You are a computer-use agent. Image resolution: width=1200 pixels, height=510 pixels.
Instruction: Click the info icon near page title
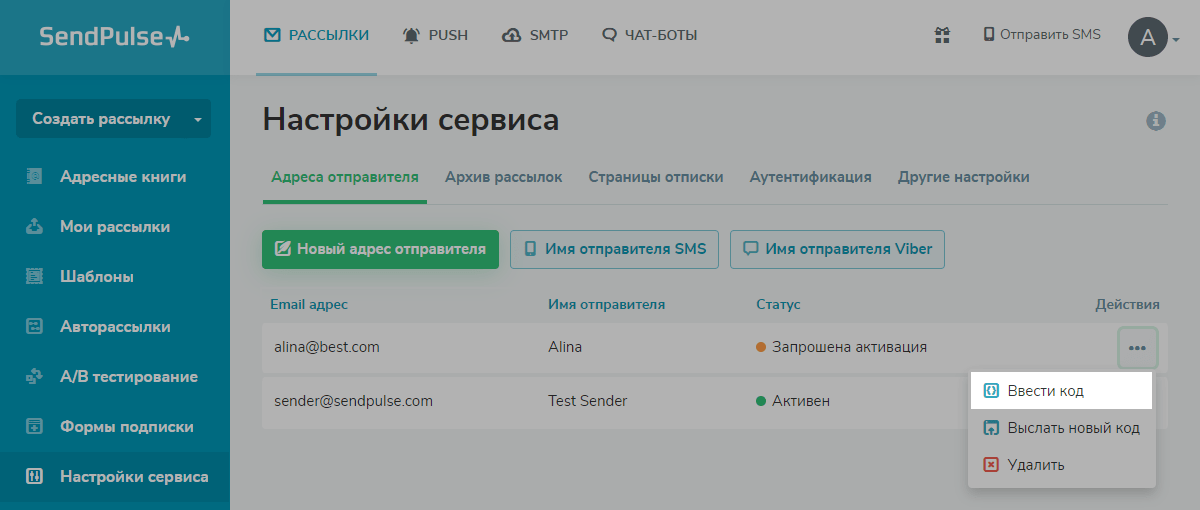point(1156,121)
